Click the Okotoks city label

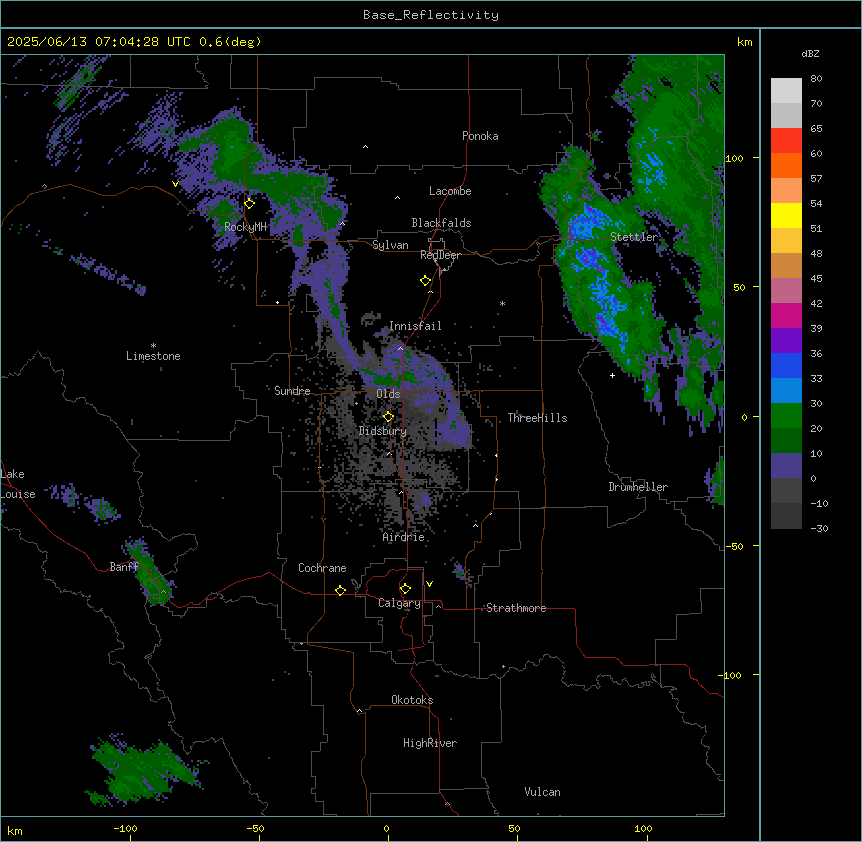(x=412, y=700)
